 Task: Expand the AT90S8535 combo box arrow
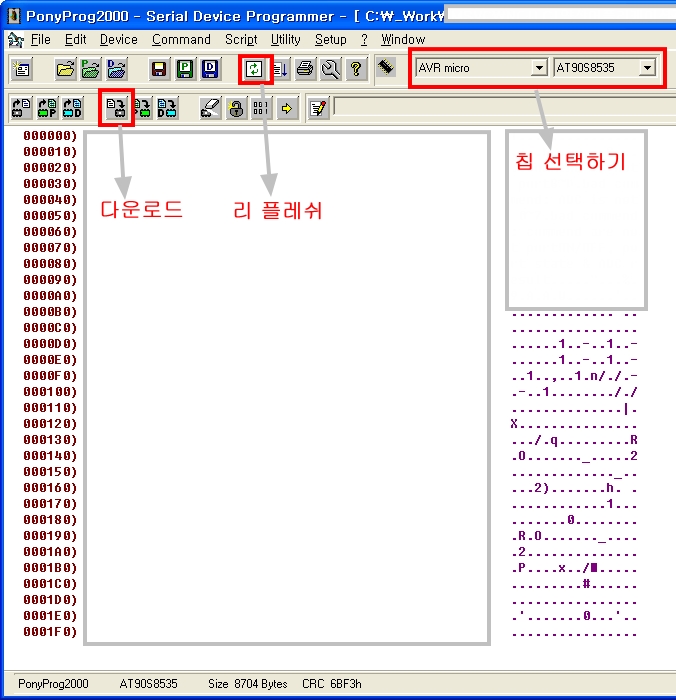[647, 68]
